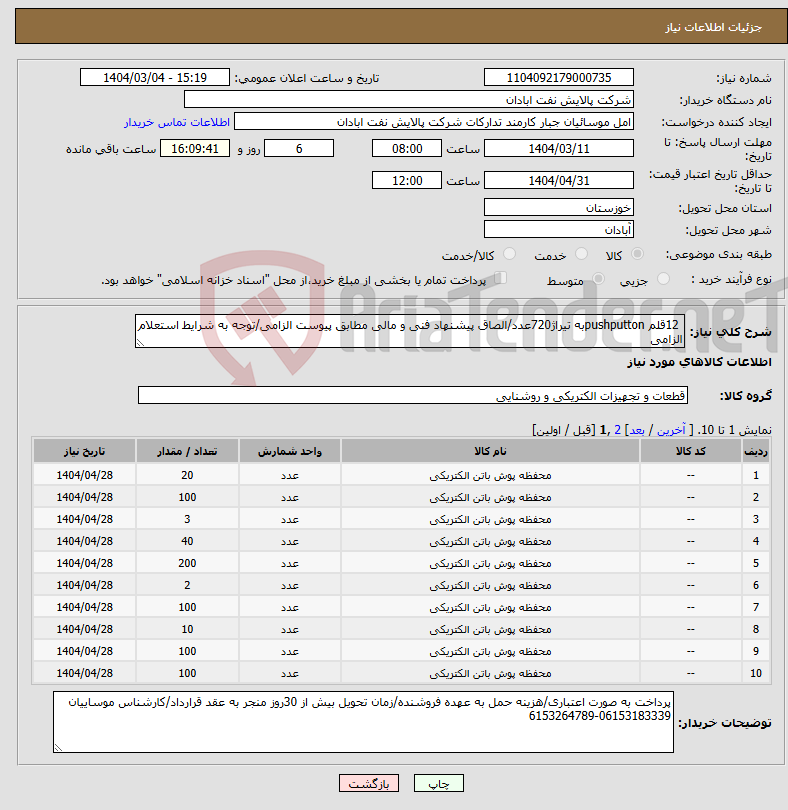Screen dimensions: 788x810
Task: Go to the بعد page link
Action: point(636,430)
